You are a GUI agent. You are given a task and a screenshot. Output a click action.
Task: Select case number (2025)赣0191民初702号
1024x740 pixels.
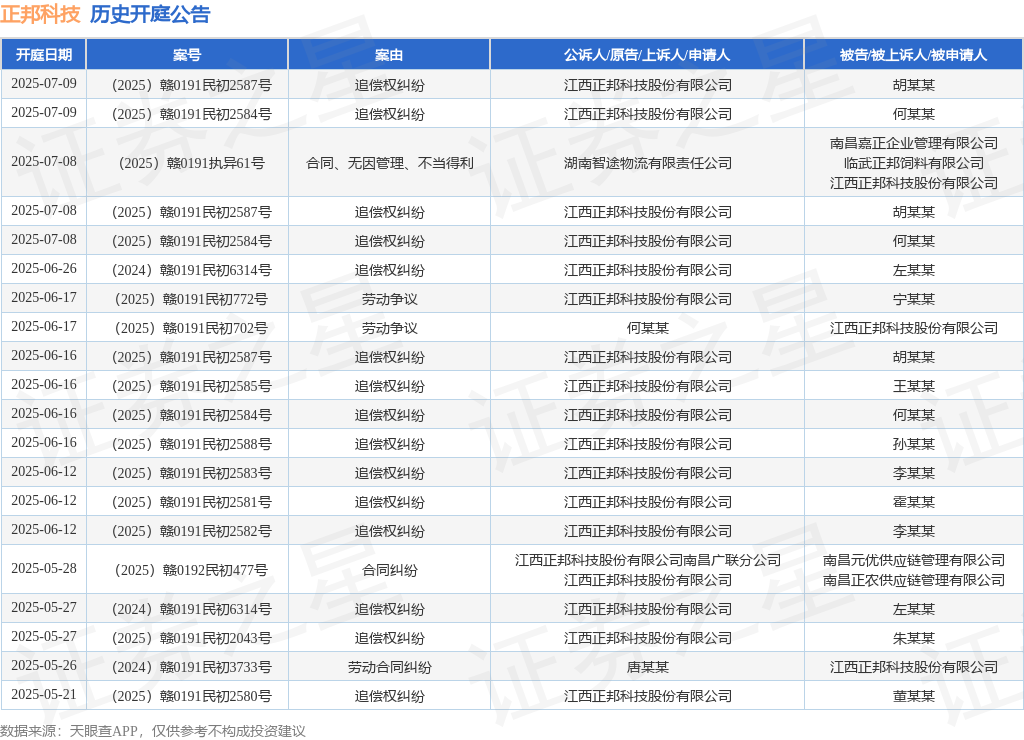(191, 328)
